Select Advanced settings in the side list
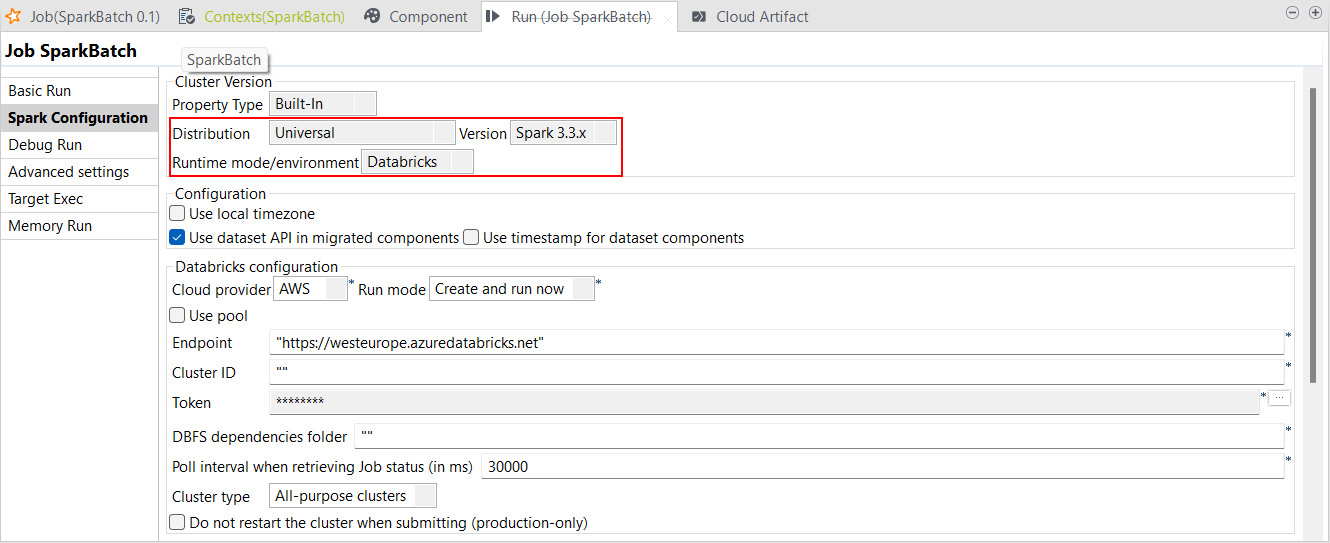The width and height of the screenshot is (1330, 543). click(68, 172)
